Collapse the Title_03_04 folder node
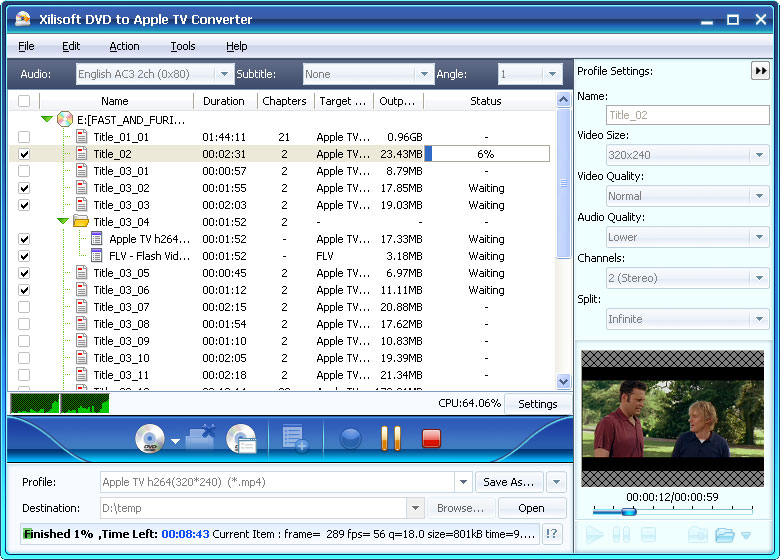The image size is (780, 560). click(64, 222)
